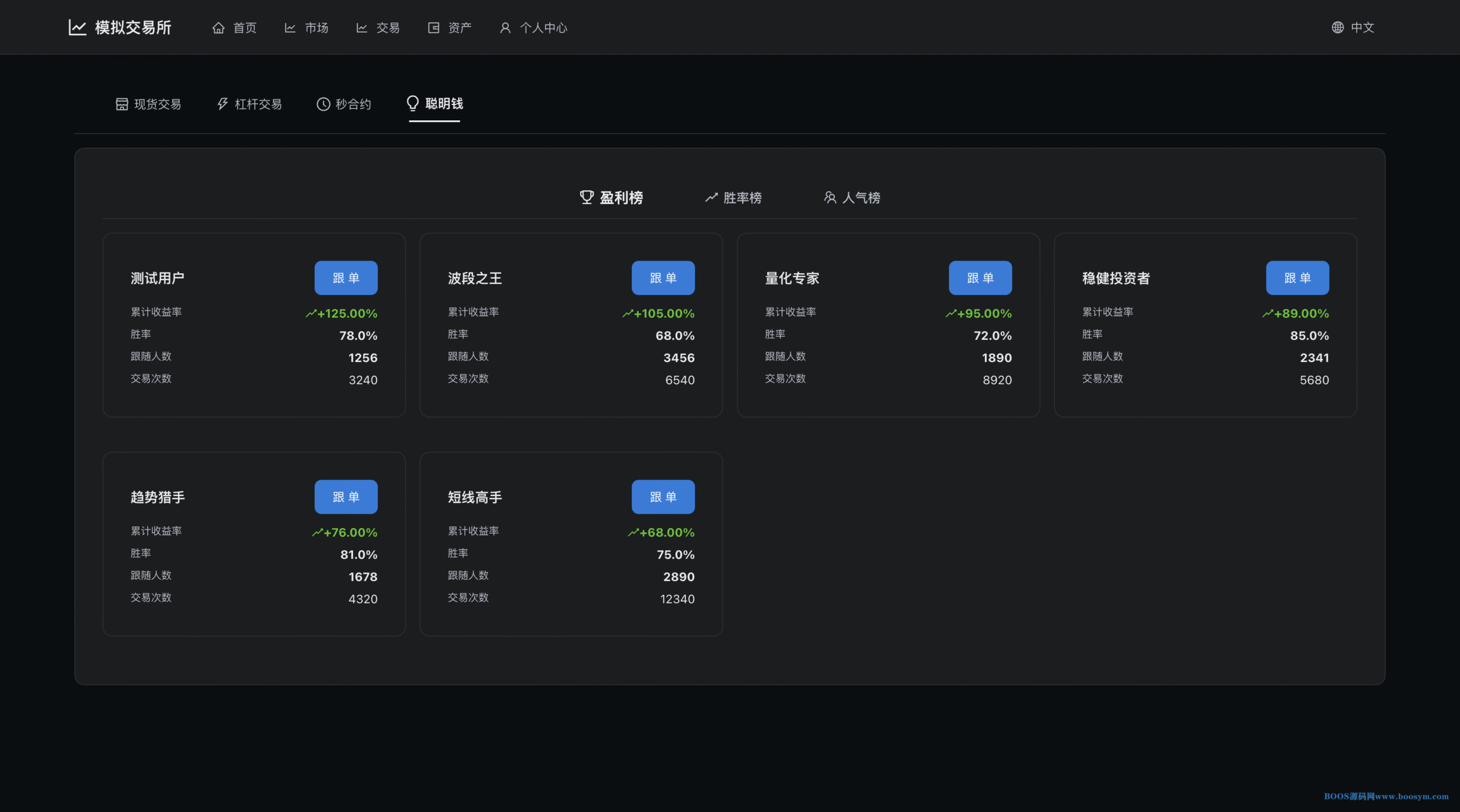Select the 聪明钱 tab
The height and width of the screenshot is (812, 1460).
tap(435, 104)
